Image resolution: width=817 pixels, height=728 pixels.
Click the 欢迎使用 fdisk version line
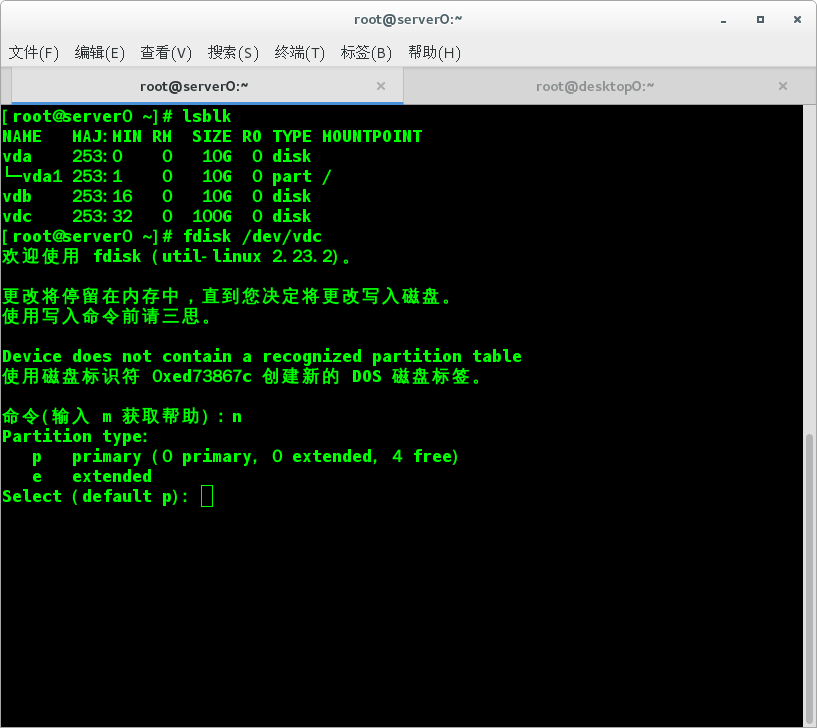(x=176, y=256)
